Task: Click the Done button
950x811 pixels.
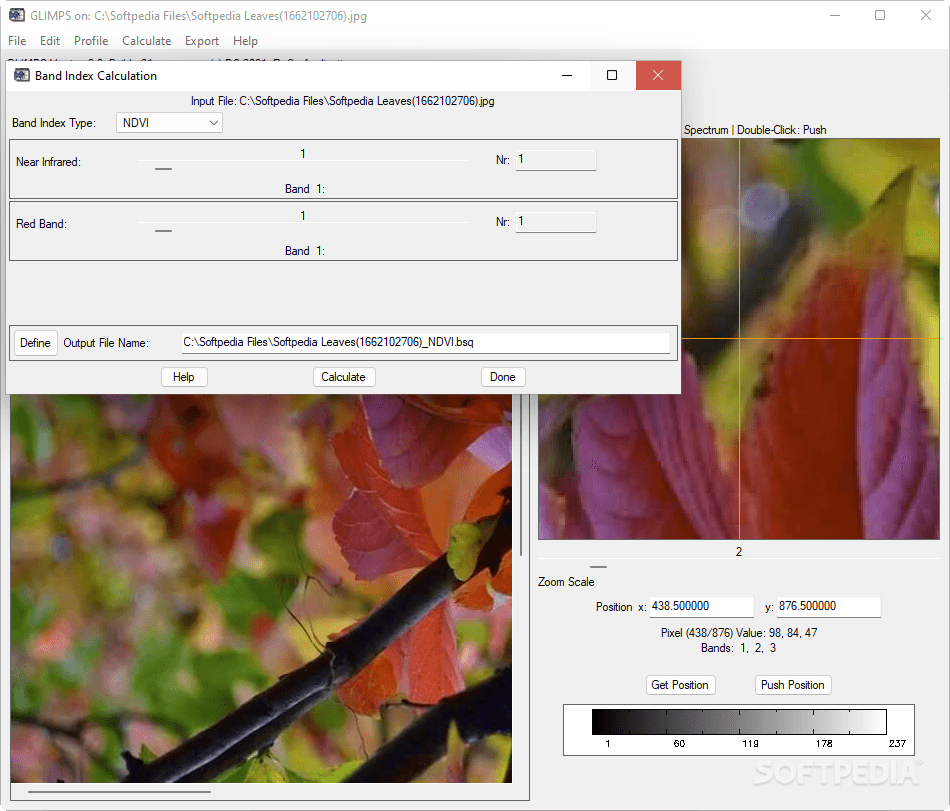Action: 503,377
